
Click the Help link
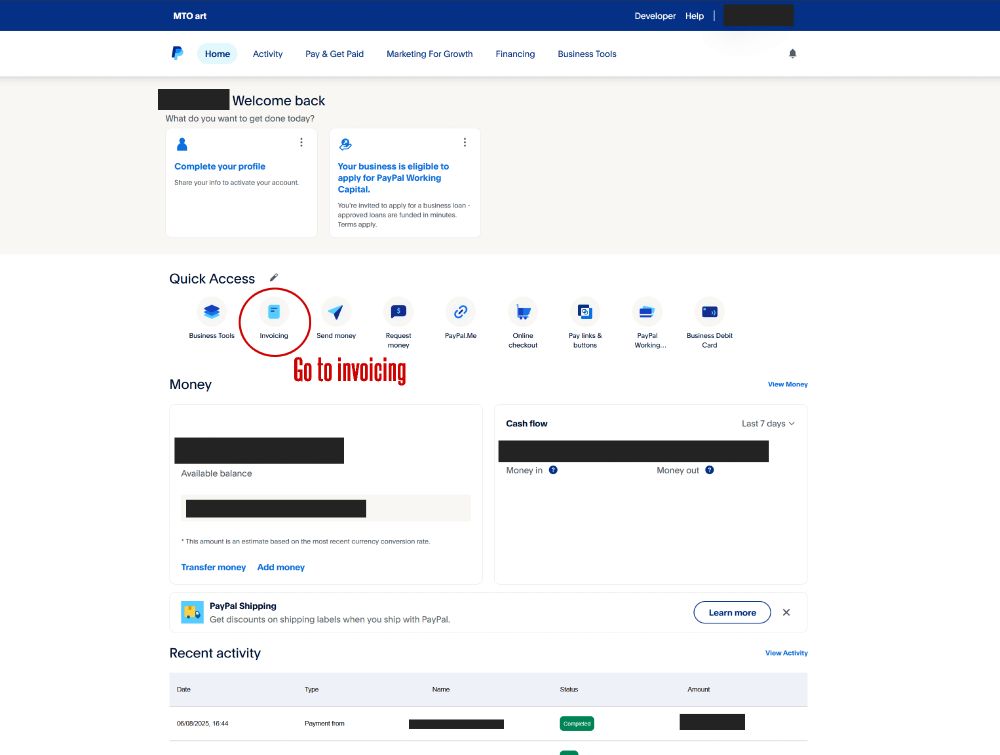coord(694,16)
